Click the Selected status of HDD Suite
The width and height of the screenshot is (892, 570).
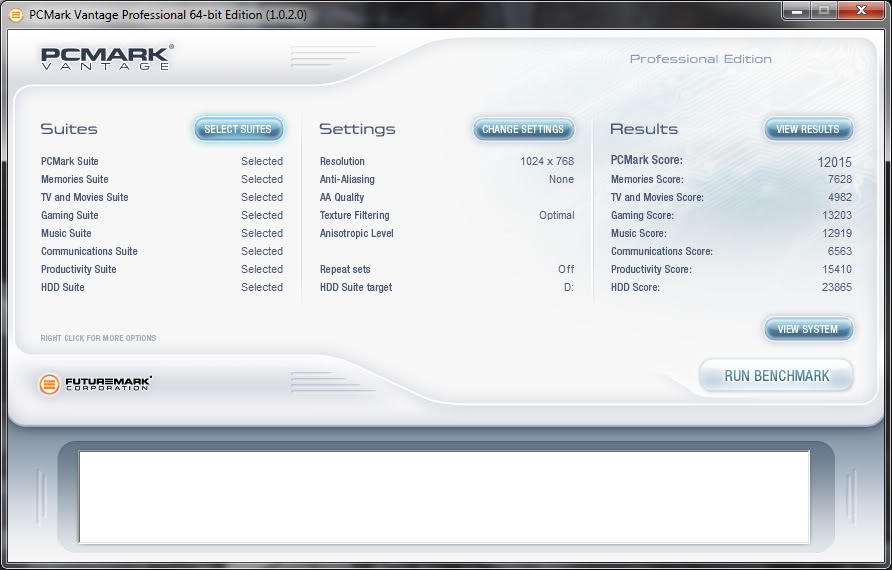(x=262, y=287)
